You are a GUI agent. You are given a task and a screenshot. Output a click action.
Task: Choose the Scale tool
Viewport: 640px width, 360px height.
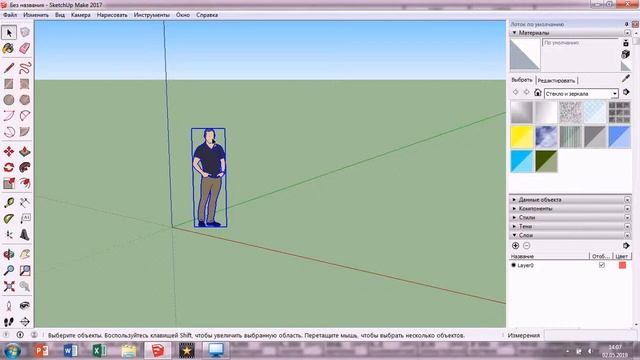point(9,184)
